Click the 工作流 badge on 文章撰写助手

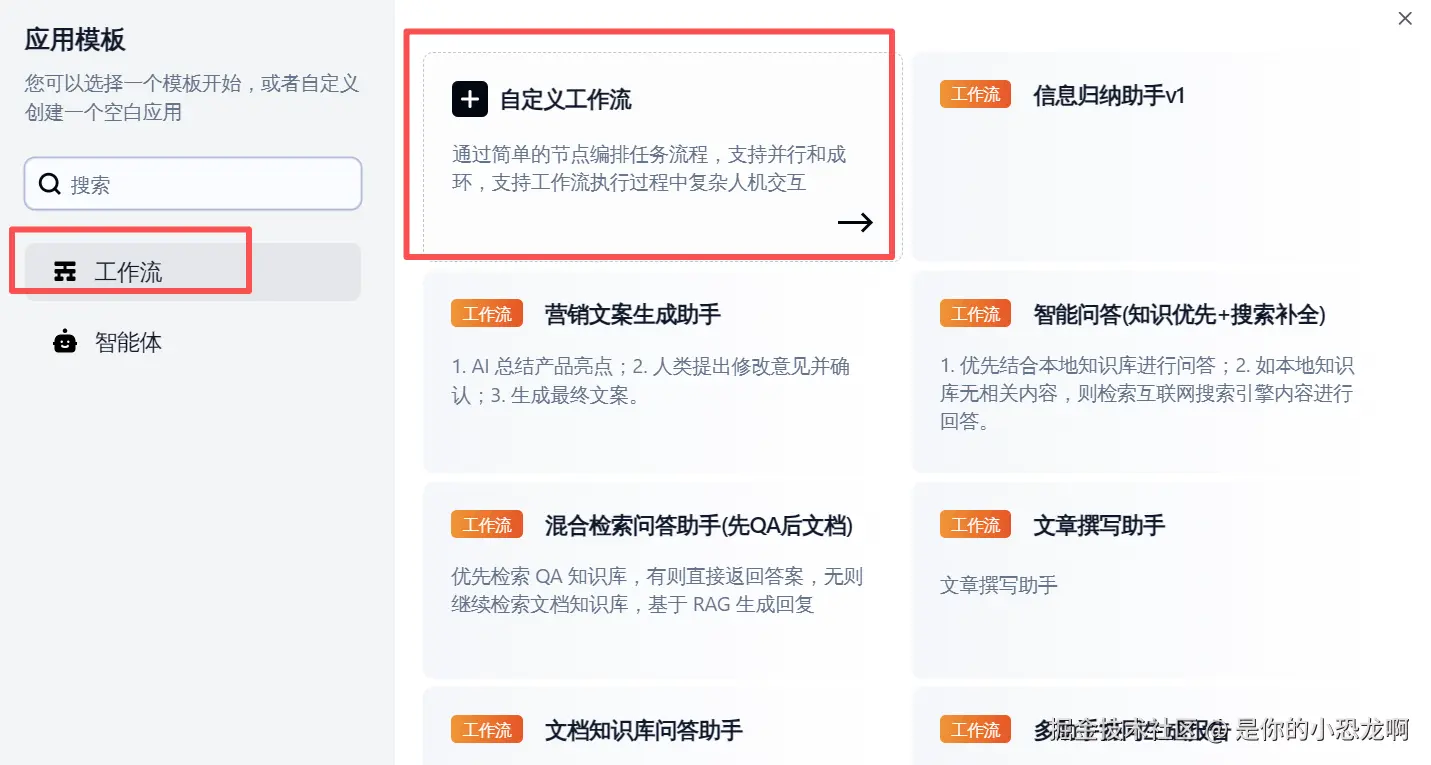coord(975,525)
